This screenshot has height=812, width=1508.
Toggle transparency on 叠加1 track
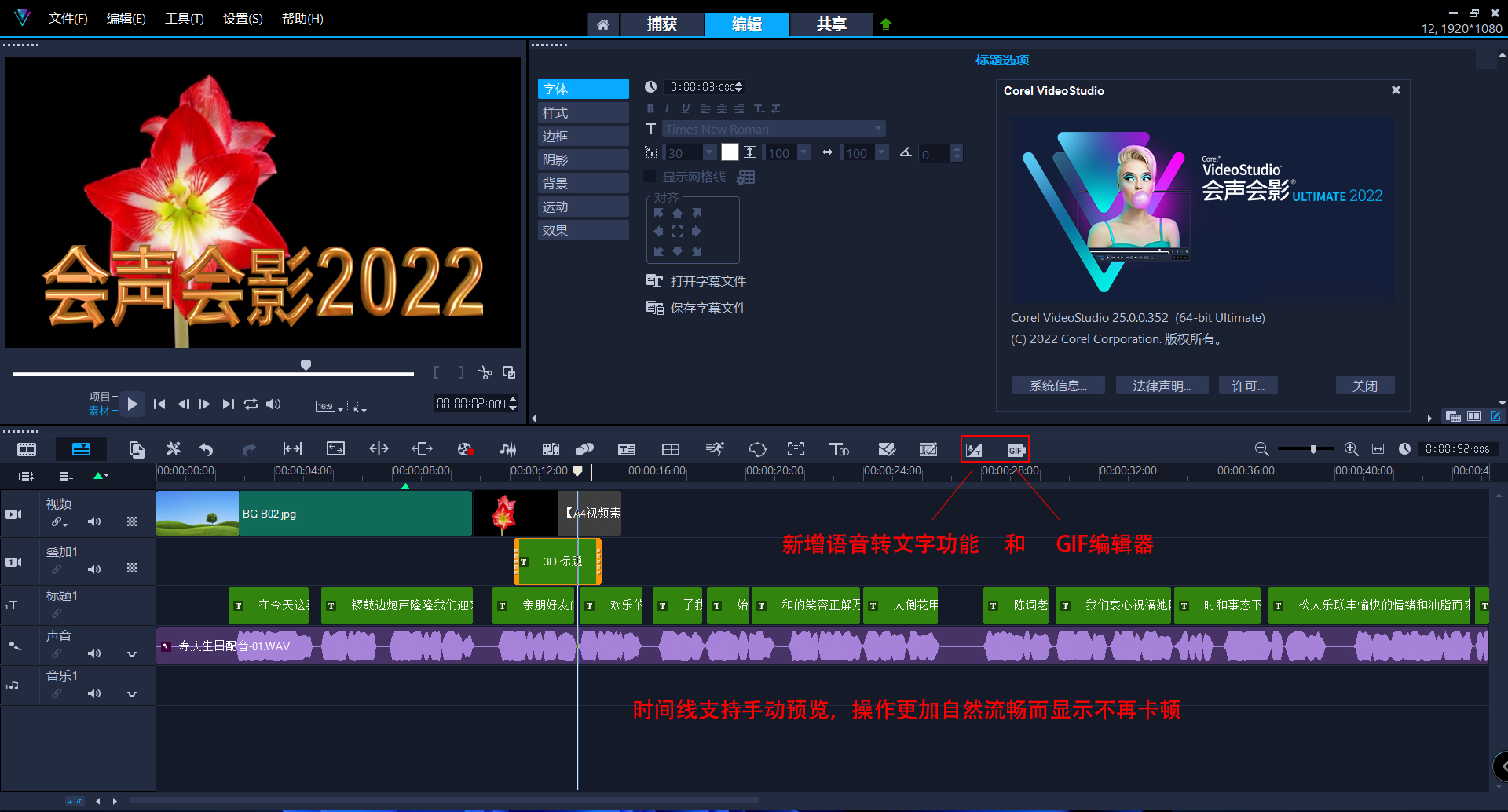tap(132, 568)
